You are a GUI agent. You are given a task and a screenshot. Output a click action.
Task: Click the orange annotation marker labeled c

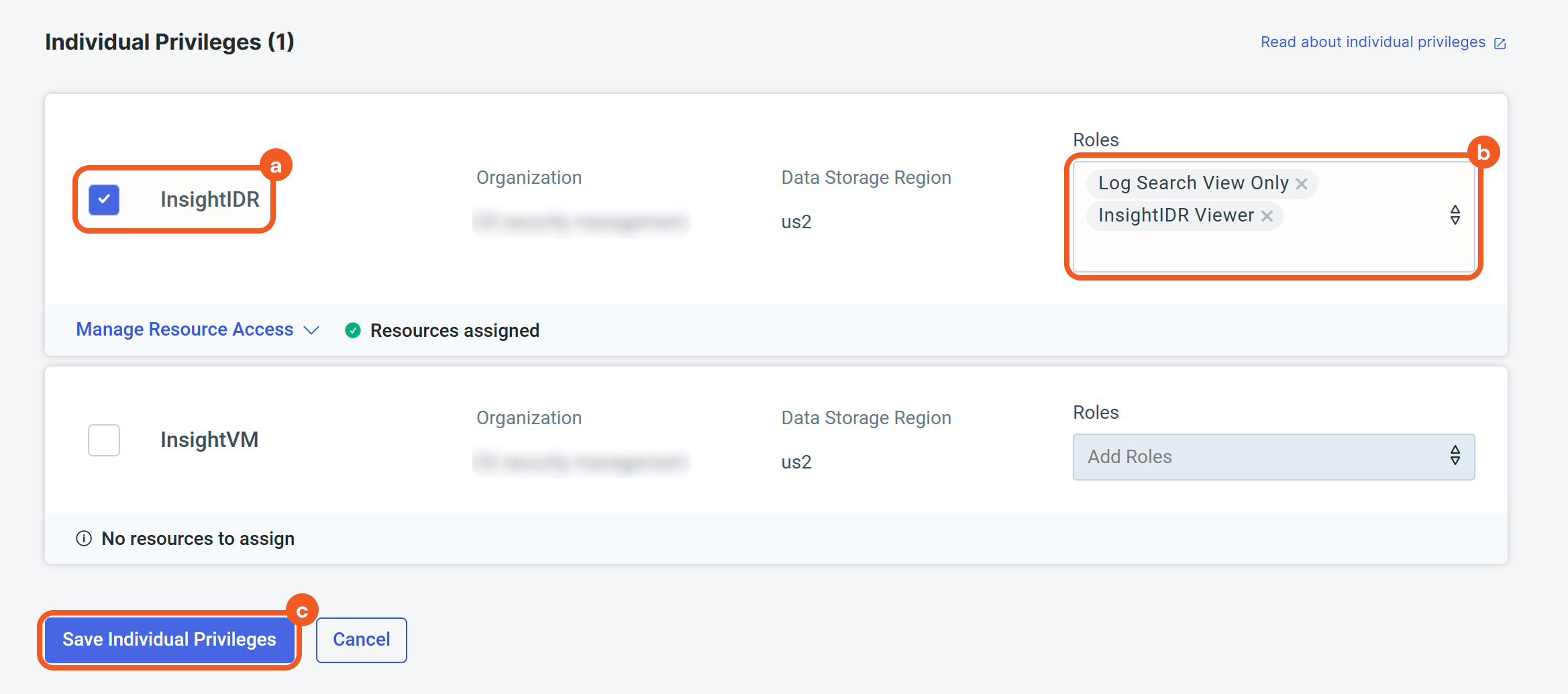tap(302, 610)
